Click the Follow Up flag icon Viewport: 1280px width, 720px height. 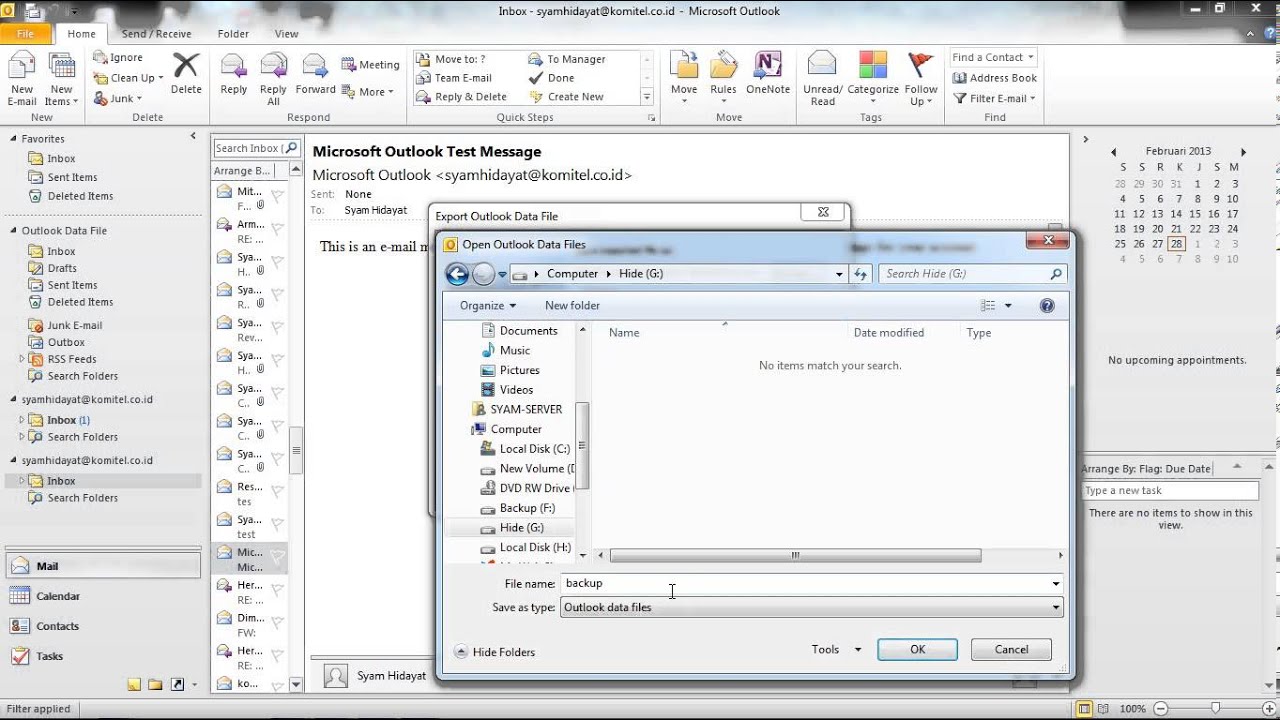(x=921, y=79)
